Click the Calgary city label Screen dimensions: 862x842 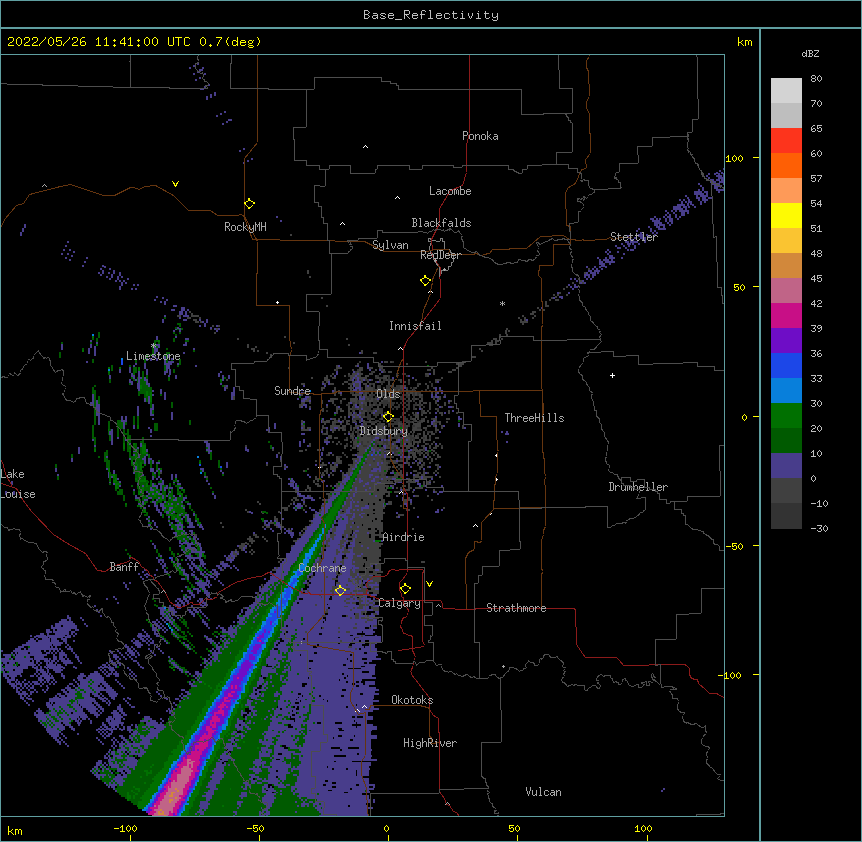click(399, 603)
